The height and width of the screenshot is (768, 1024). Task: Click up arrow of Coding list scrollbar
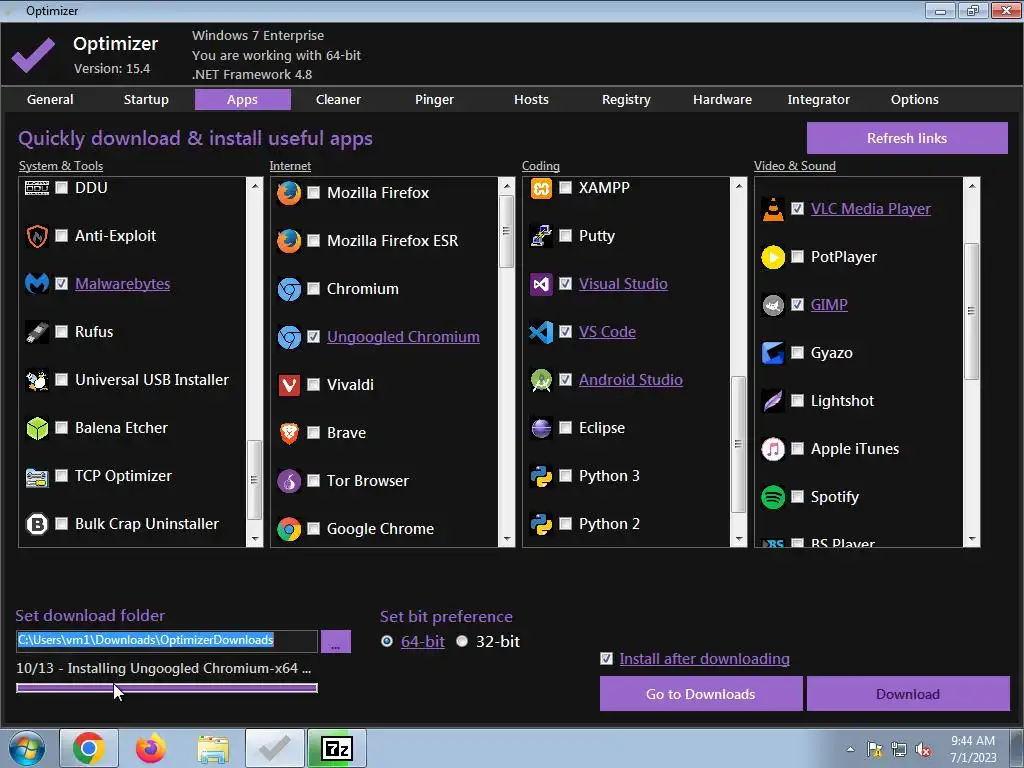(x=739, y=185)
